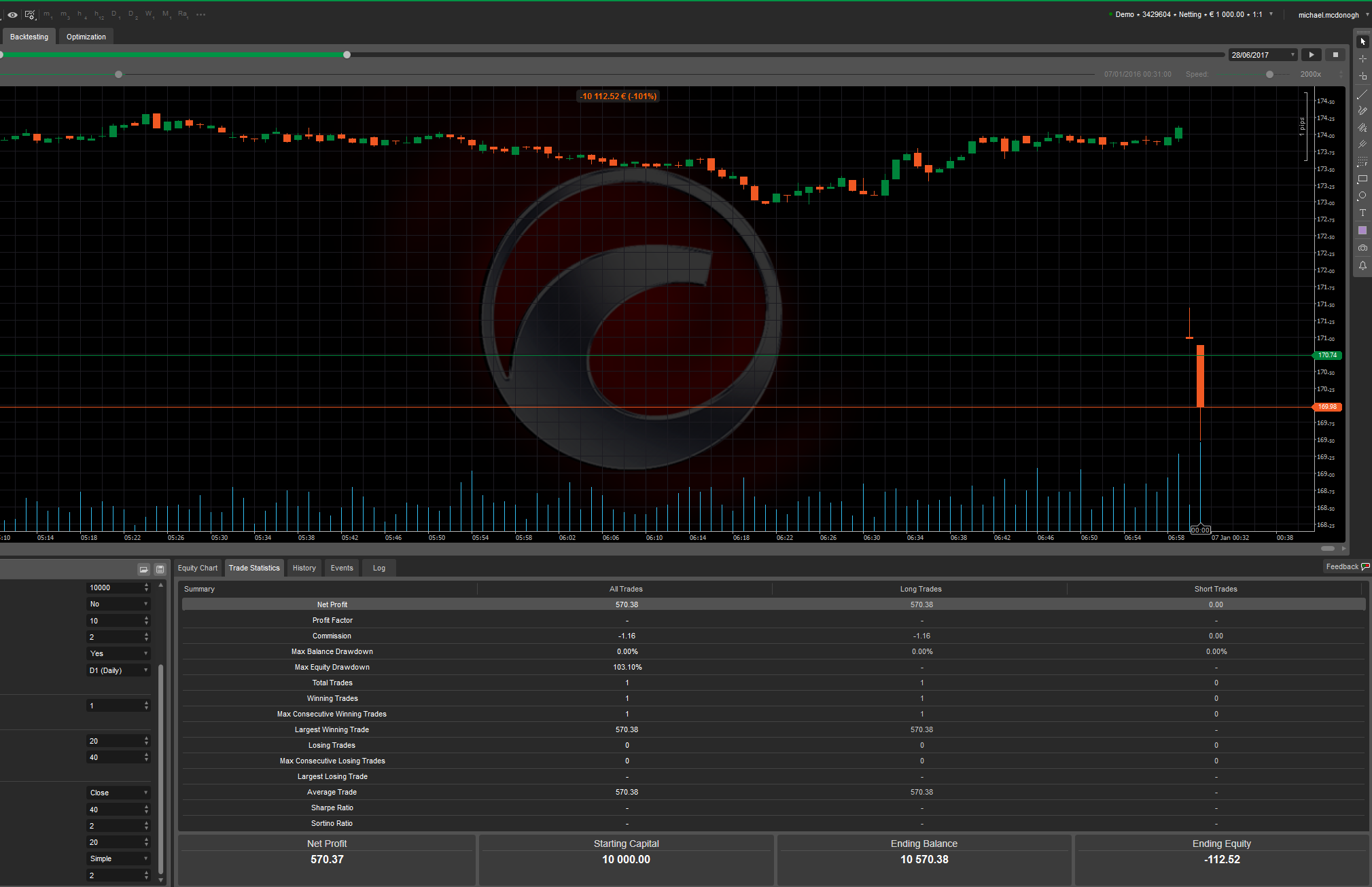1372x887 pixels.
Task: Open the 'Yes' parameter dropdown
Action: pyautogui.click(x=118, y=653)
